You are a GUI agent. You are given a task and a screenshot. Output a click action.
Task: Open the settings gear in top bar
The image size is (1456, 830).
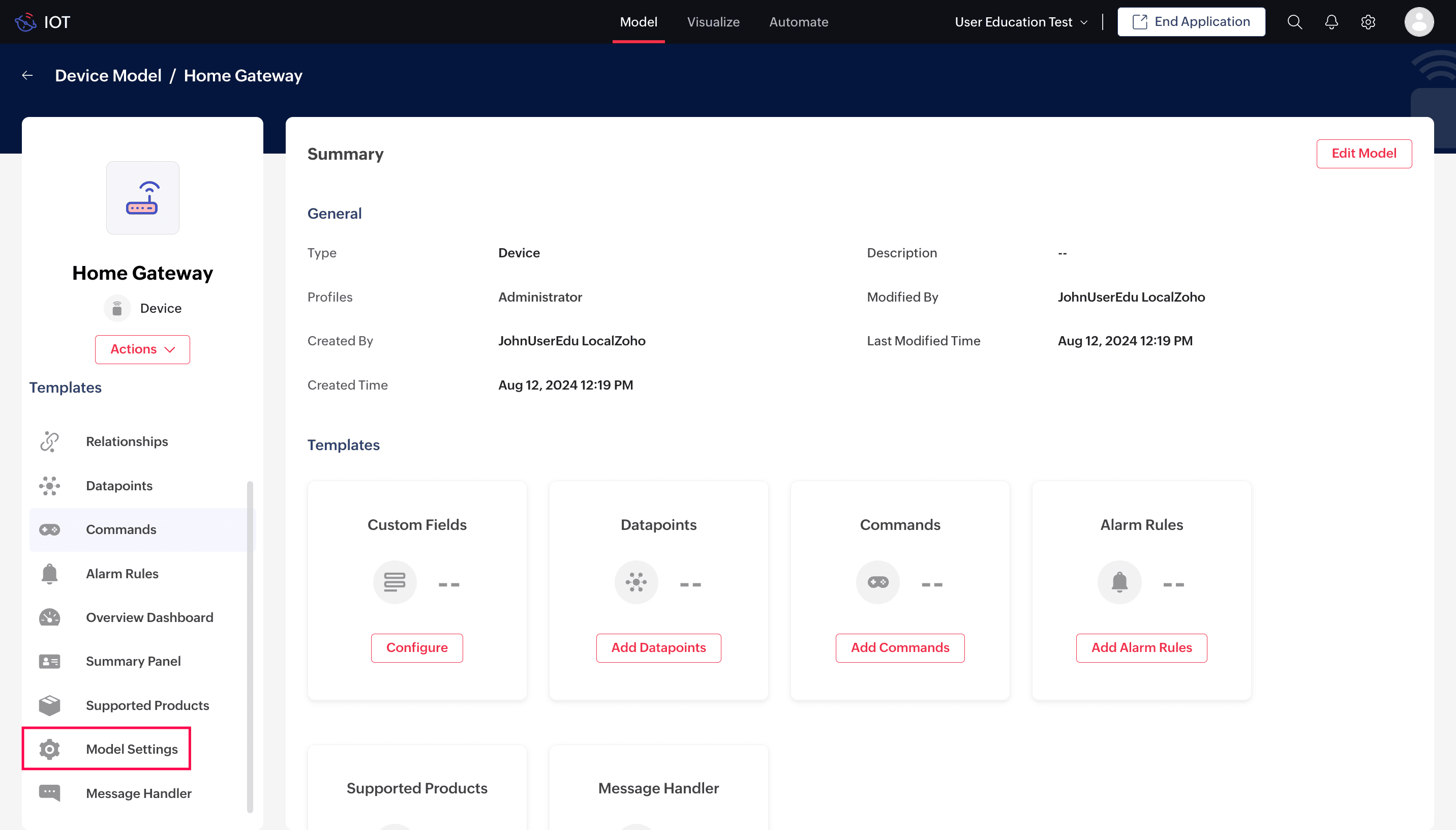(1368, 22)
